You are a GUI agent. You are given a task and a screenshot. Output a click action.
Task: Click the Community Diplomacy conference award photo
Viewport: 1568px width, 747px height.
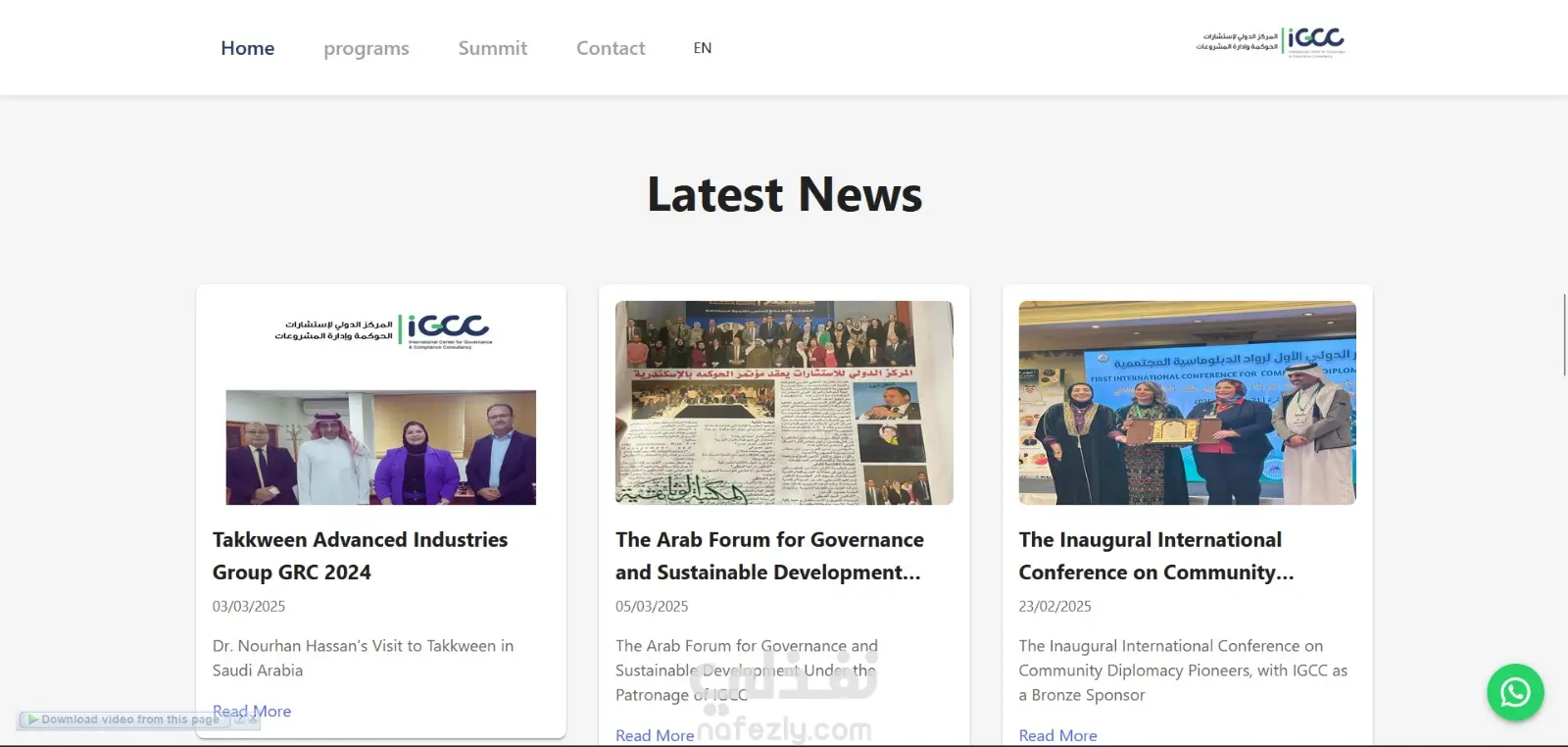coord(1188,403)
